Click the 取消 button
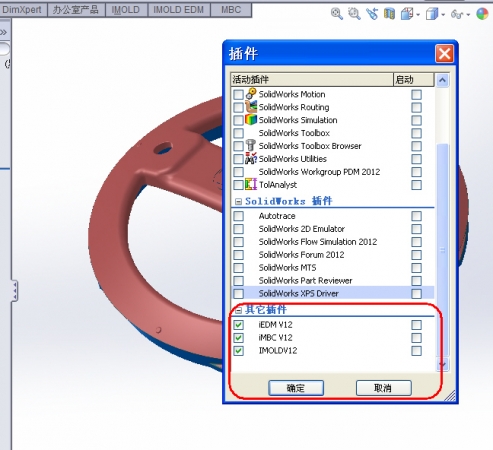 click(384, 388)
